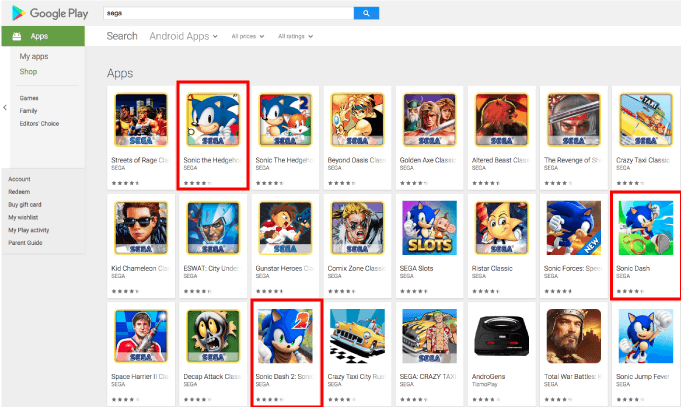Image resolution: width=681 pixels, height=407 pixels.
Task: Open My Play activity link
Action: [29, 230]
